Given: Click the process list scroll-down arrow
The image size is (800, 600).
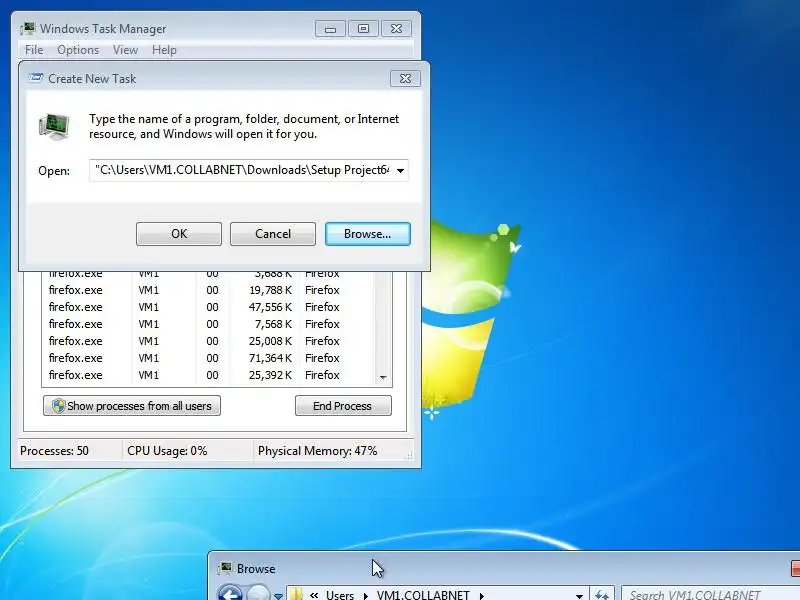Looking at the screenshot, I should pos(383,378).
